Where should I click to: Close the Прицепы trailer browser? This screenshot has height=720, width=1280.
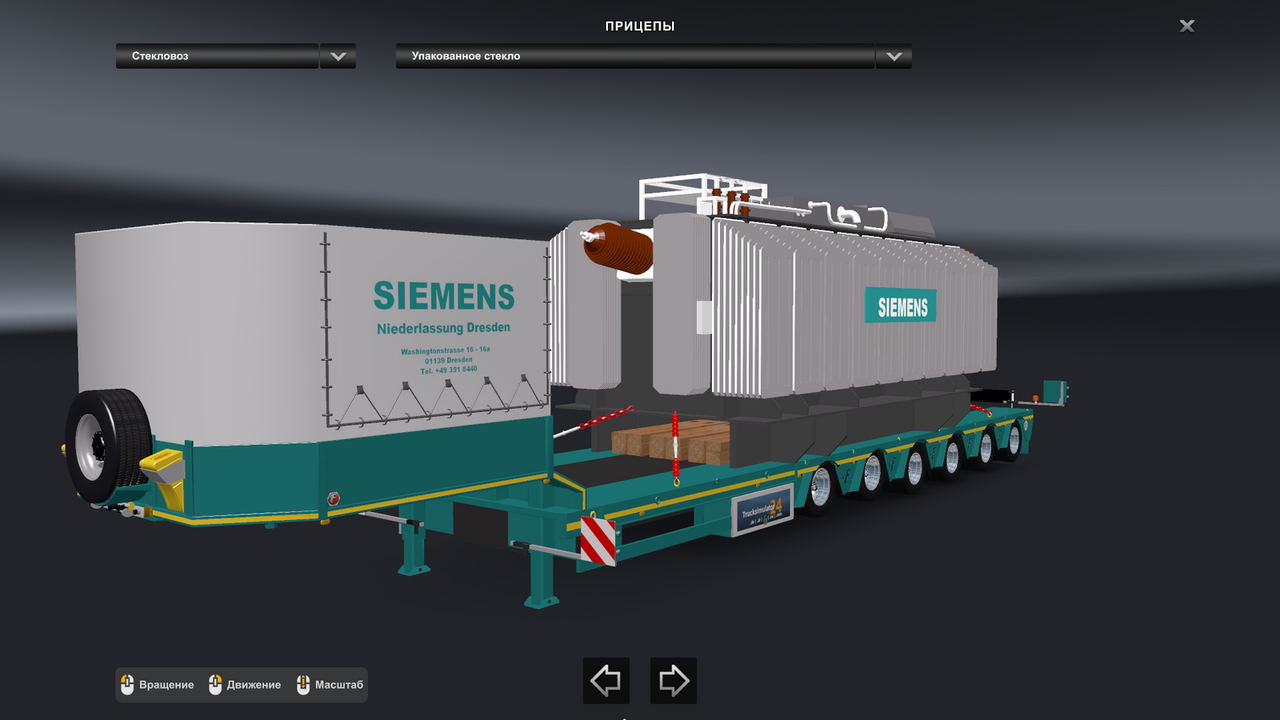tap(1187, 26)
